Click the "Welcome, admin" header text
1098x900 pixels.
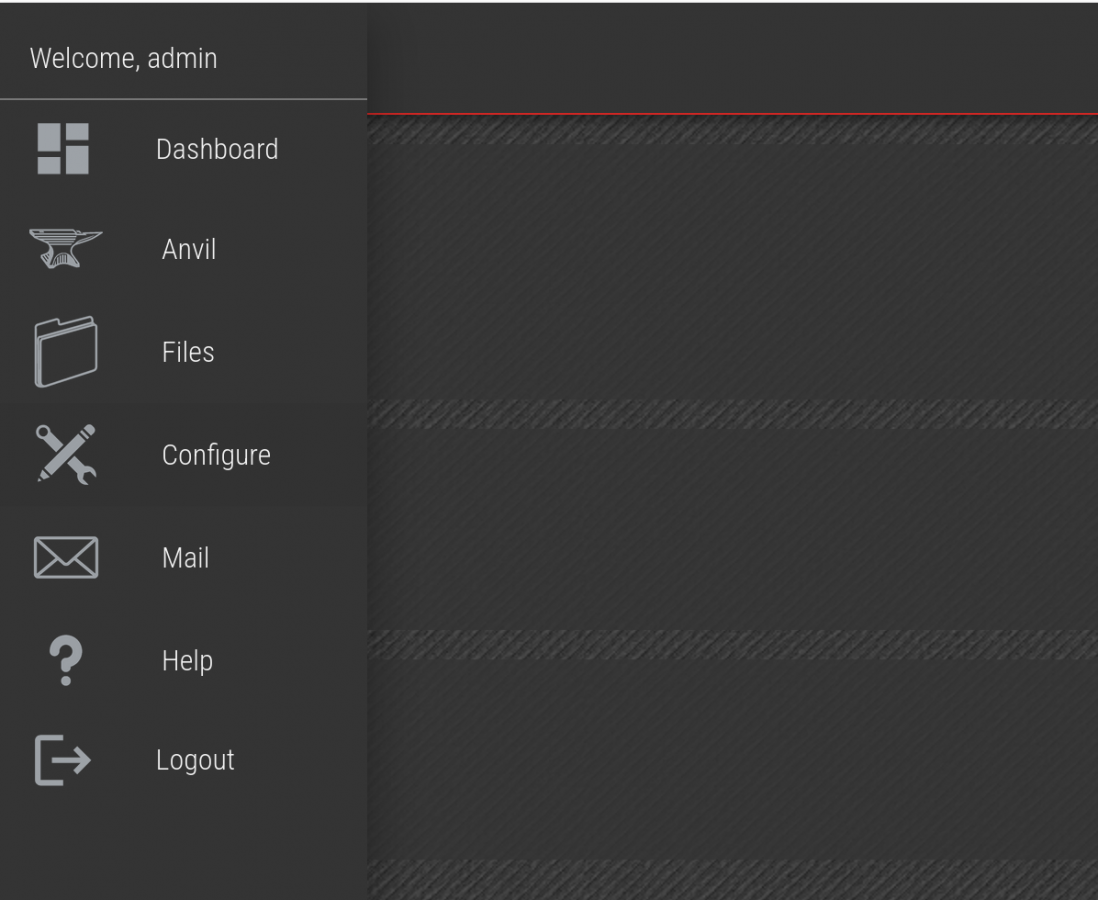point(123,58)
